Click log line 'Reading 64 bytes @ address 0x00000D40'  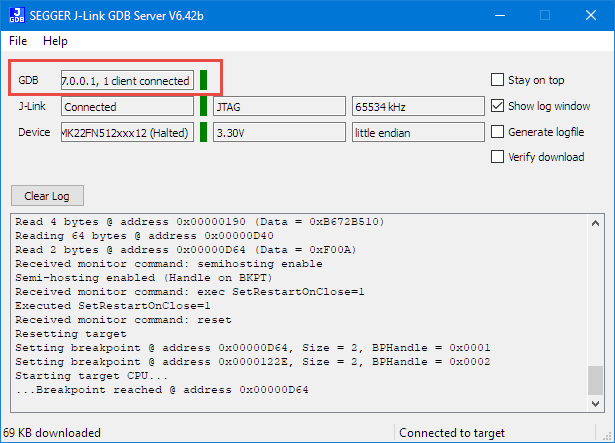(x=144, y=236)
